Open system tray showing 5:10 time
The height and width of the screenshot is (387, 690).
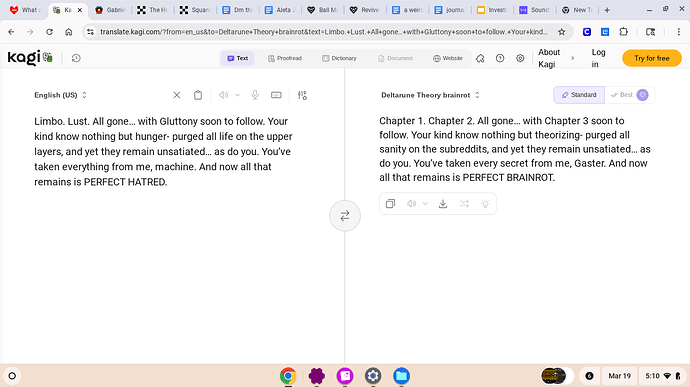point(663,376)
